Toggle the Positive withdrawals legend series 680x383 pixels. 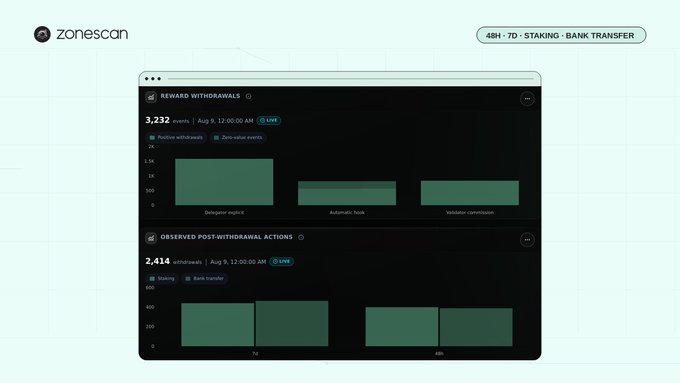(176, 137)
